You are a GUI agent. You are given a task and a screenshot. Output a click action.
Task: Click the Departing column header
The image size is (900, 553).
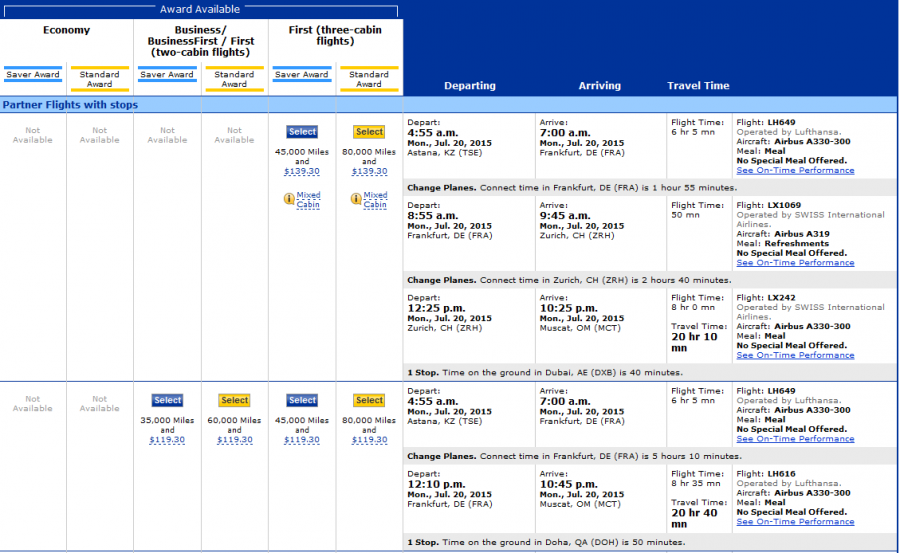click(x=469, y=86)
